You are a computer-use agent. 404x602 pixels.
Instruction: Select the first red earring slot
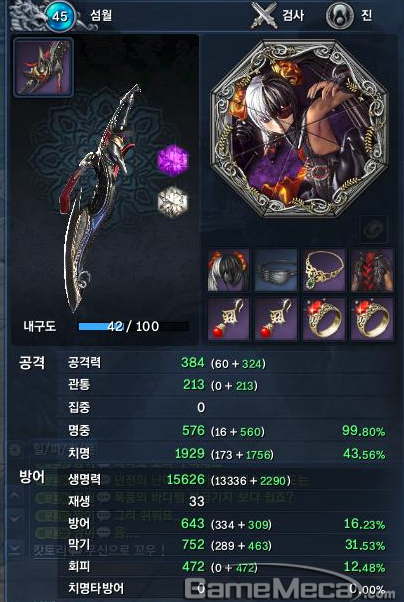click(x=228, y=319)
